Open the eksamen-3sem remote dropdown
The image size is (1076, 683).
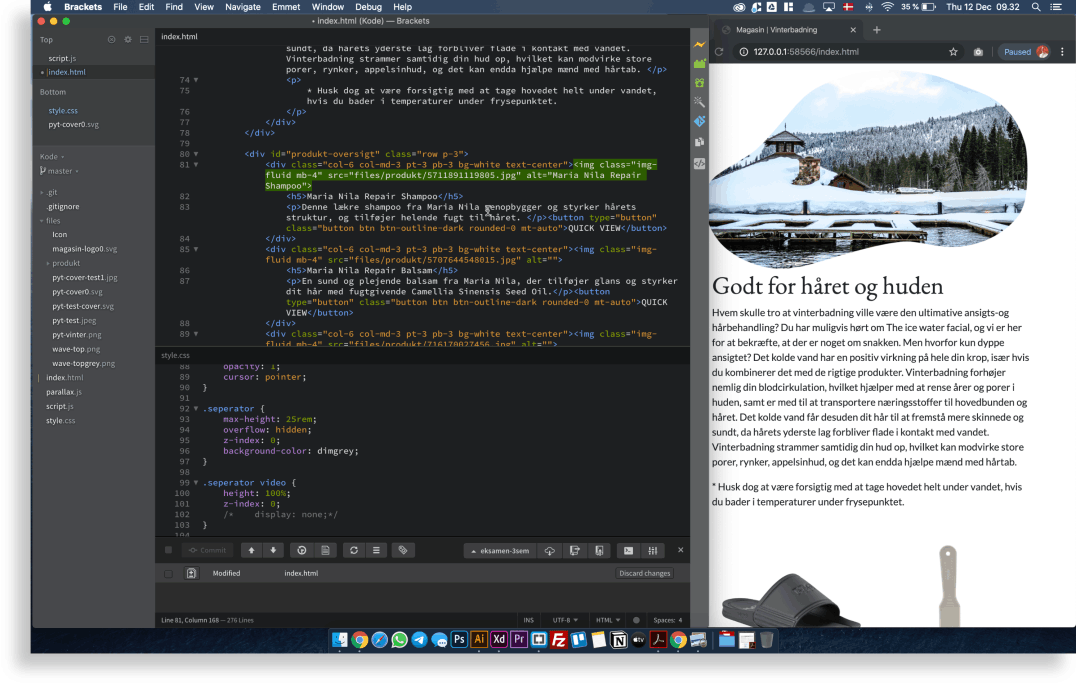(x=500, y=551)
